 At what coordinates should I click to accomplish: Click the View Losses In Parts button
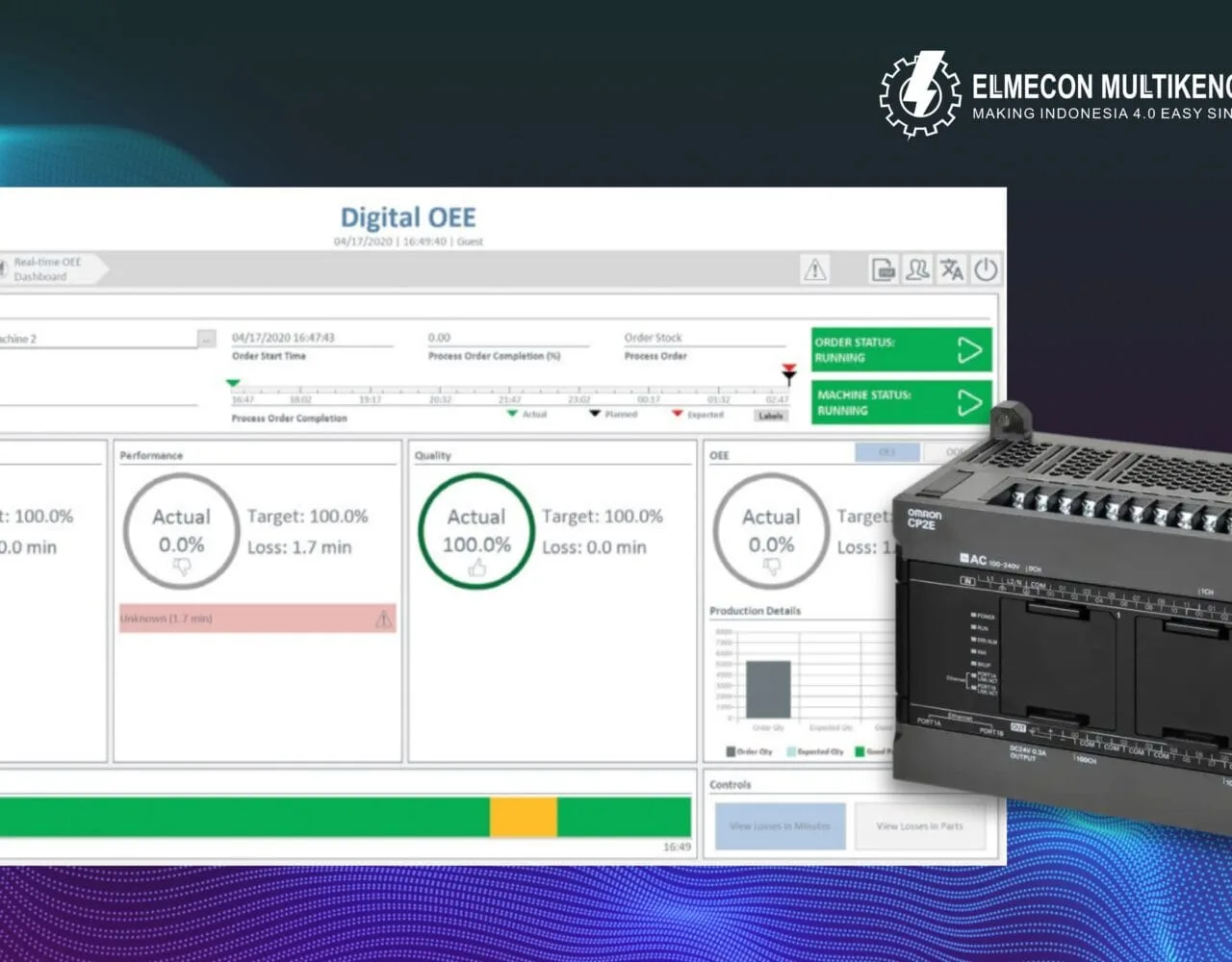click(x=918, y=826)
